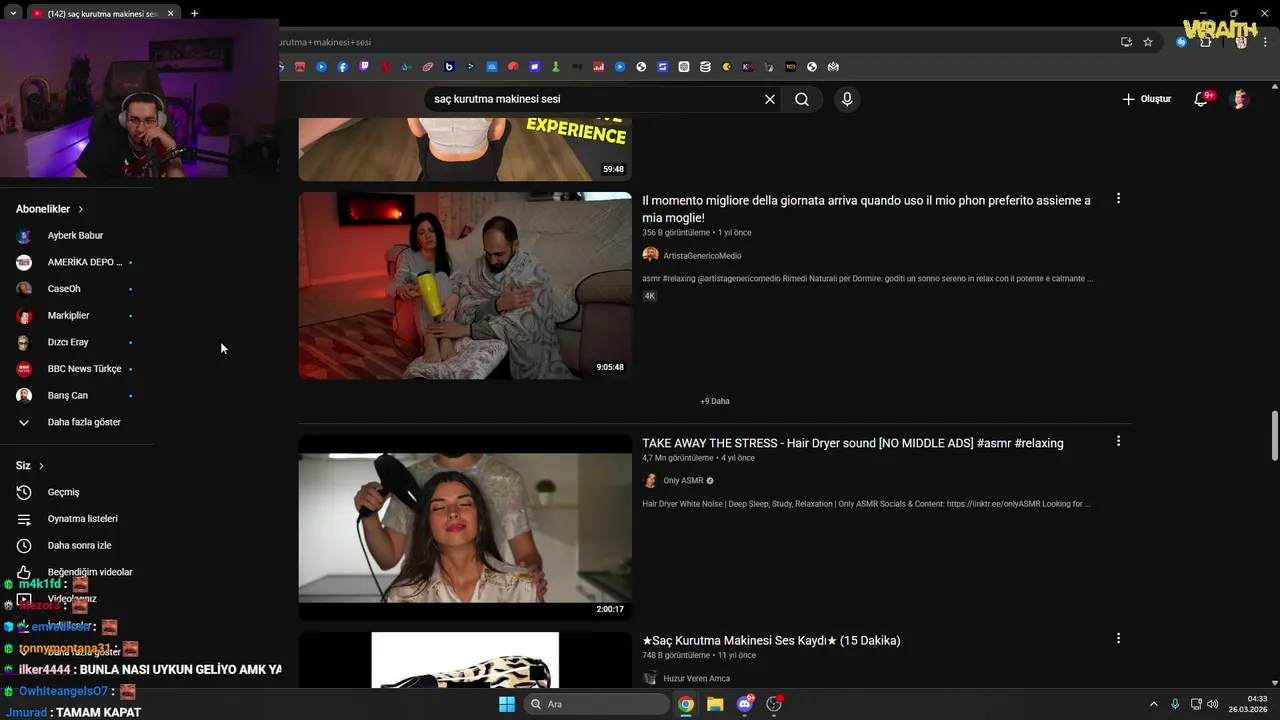The height and width of the screenshot is (720, 1280).
Task: Expand the +9 Daha results link
Action: click(x=715, y=401)
